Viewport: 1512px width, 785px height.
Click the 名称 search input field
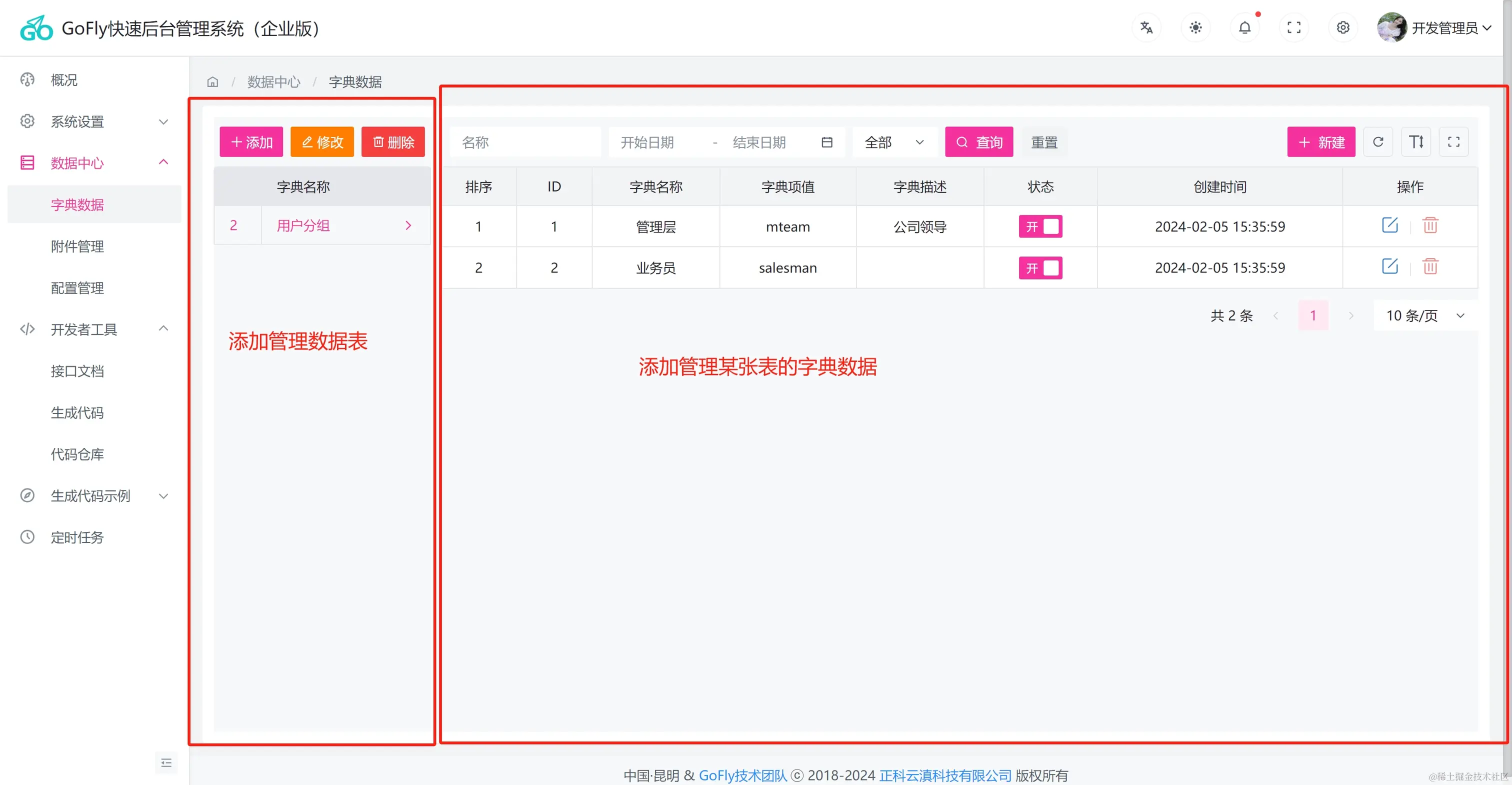tap(525, 142)
